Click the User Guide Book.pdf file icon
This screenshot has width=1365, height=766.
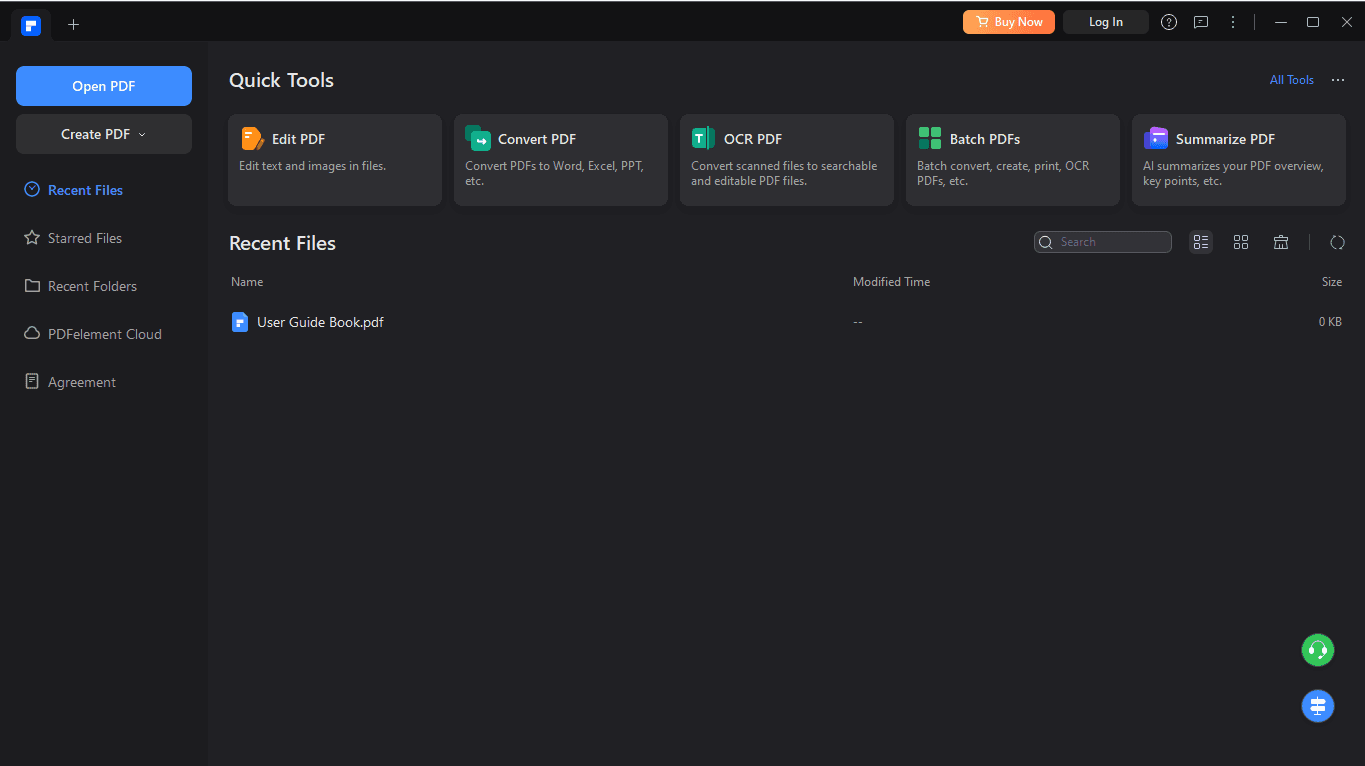(x=239, y=322)
